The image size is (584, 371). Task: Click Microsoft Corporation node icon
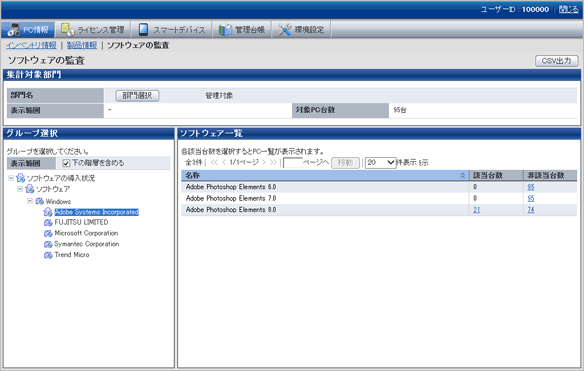(x=48, y=234)
